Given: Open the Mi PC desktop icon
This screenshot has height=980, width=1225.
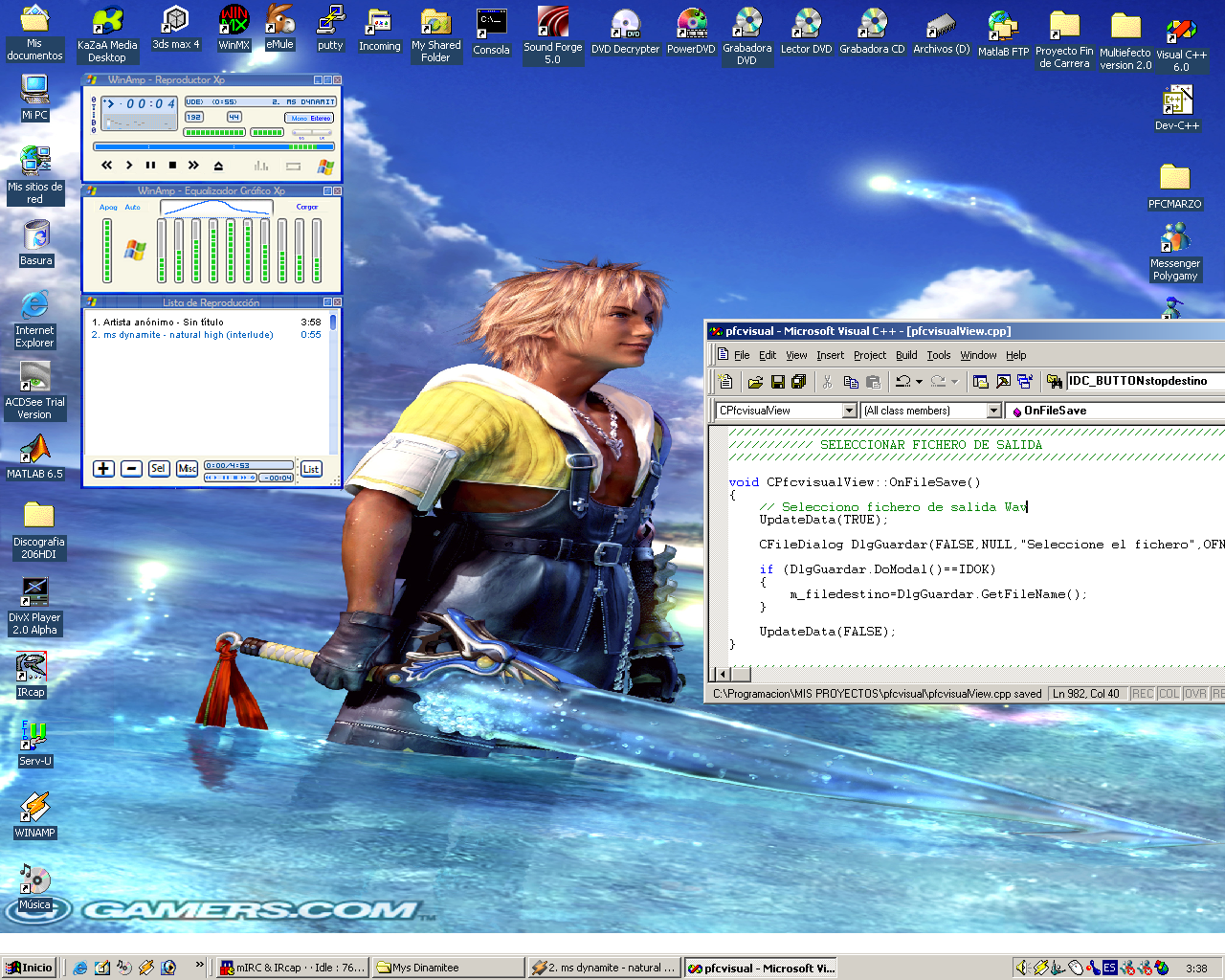Looking at the screenshot, I should (x=34, y=97).
